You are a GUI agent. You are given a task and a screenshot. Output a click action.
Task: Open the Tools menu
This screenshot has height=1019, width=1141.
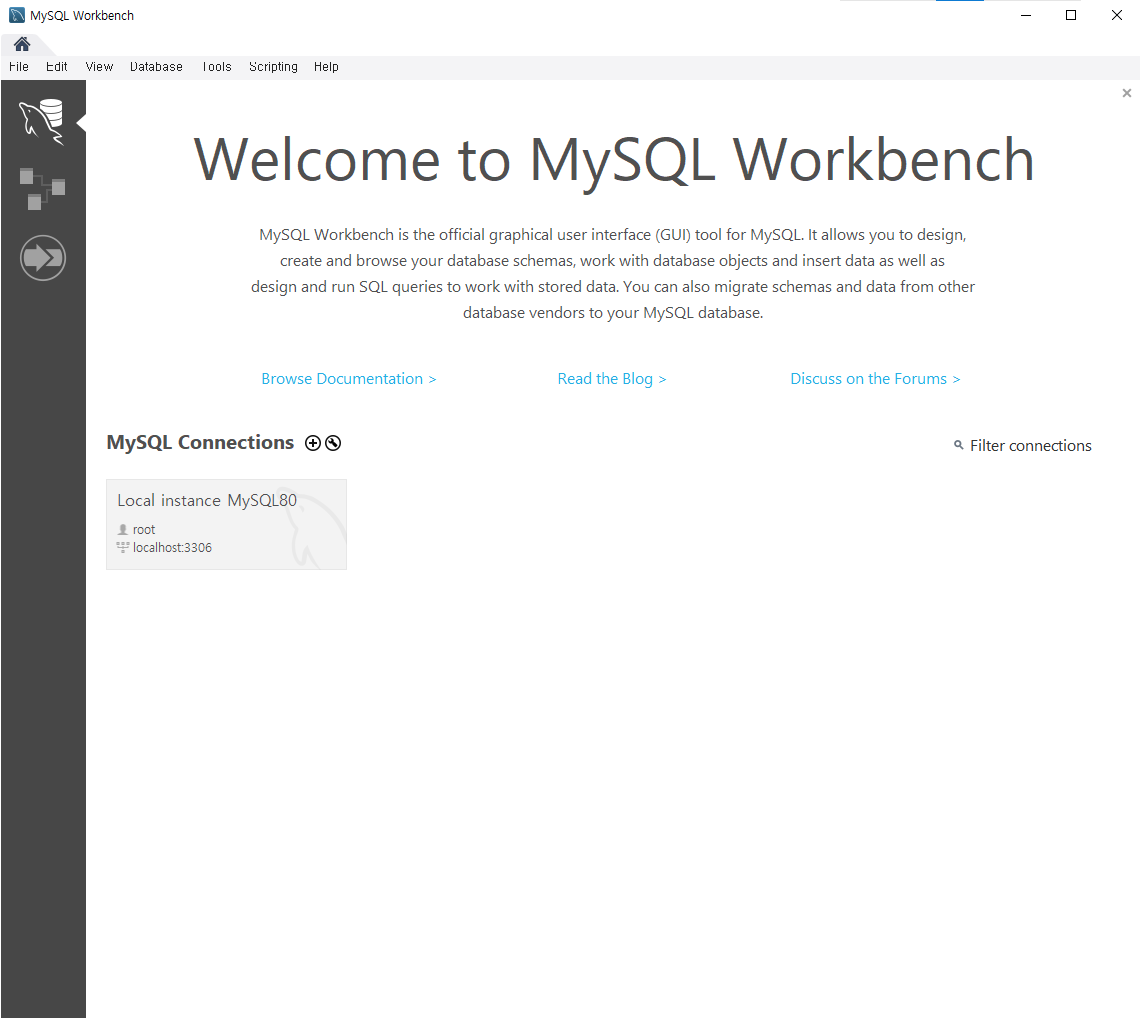point(217,67)
